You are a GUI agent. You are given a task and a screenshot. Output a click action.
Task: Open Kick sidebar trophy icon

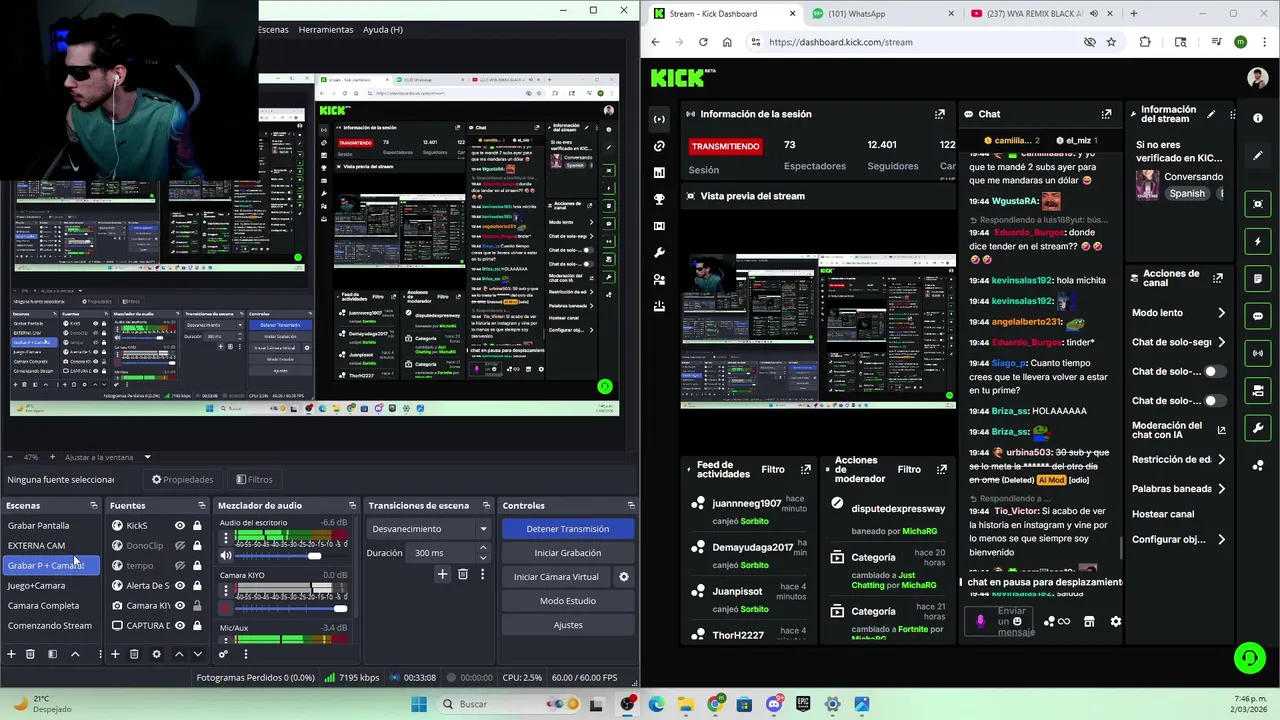[x=659, y=200]
